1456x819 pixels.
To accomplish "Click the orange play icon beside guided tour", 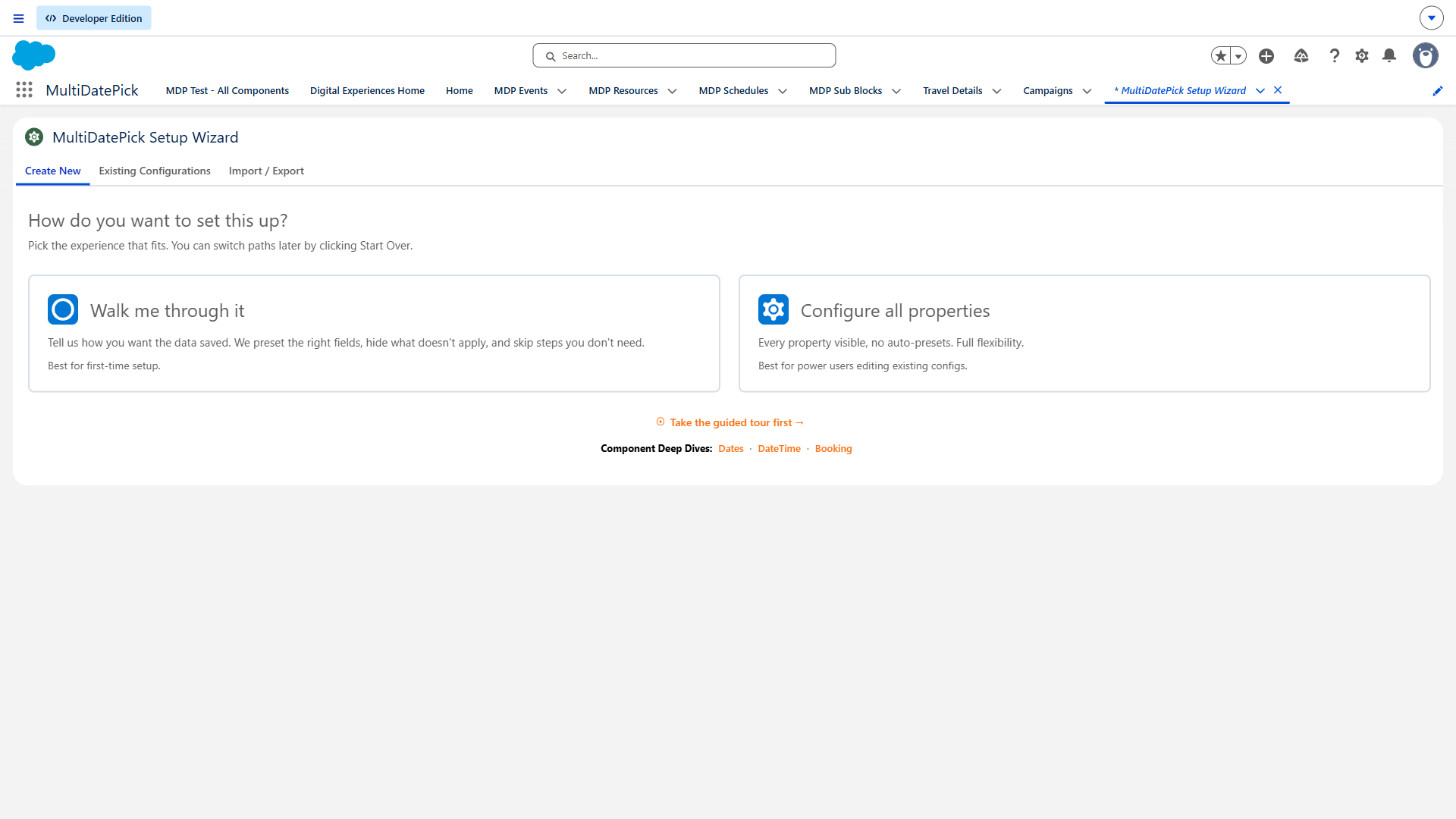I will click(661, 422).
